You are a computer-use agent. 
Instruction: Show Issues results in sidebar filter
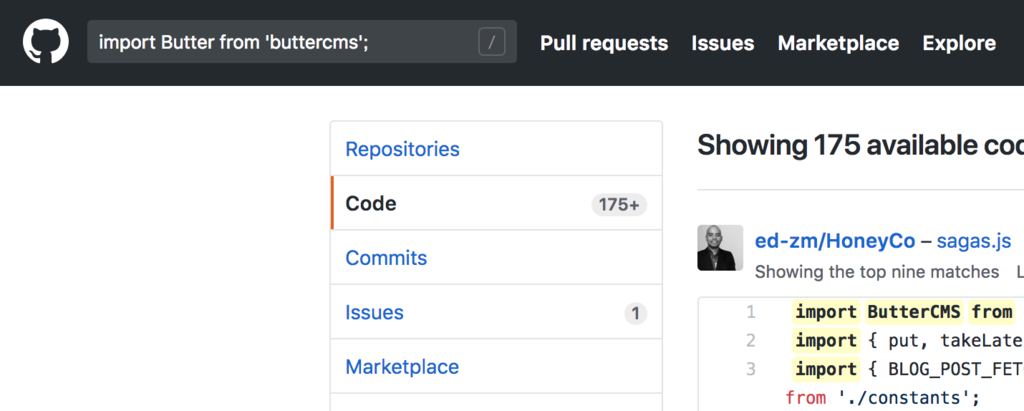pyautogui.click(x=497, y=312)
